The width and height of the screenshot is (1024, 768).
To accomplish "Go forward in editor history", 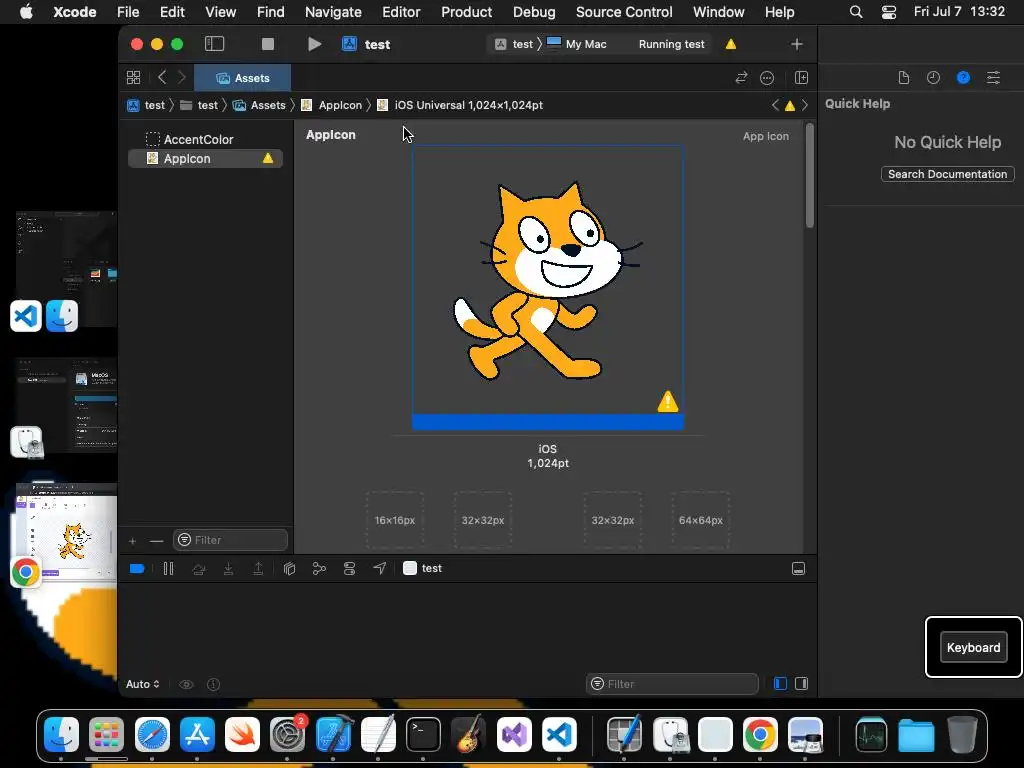I will (182, 78).
